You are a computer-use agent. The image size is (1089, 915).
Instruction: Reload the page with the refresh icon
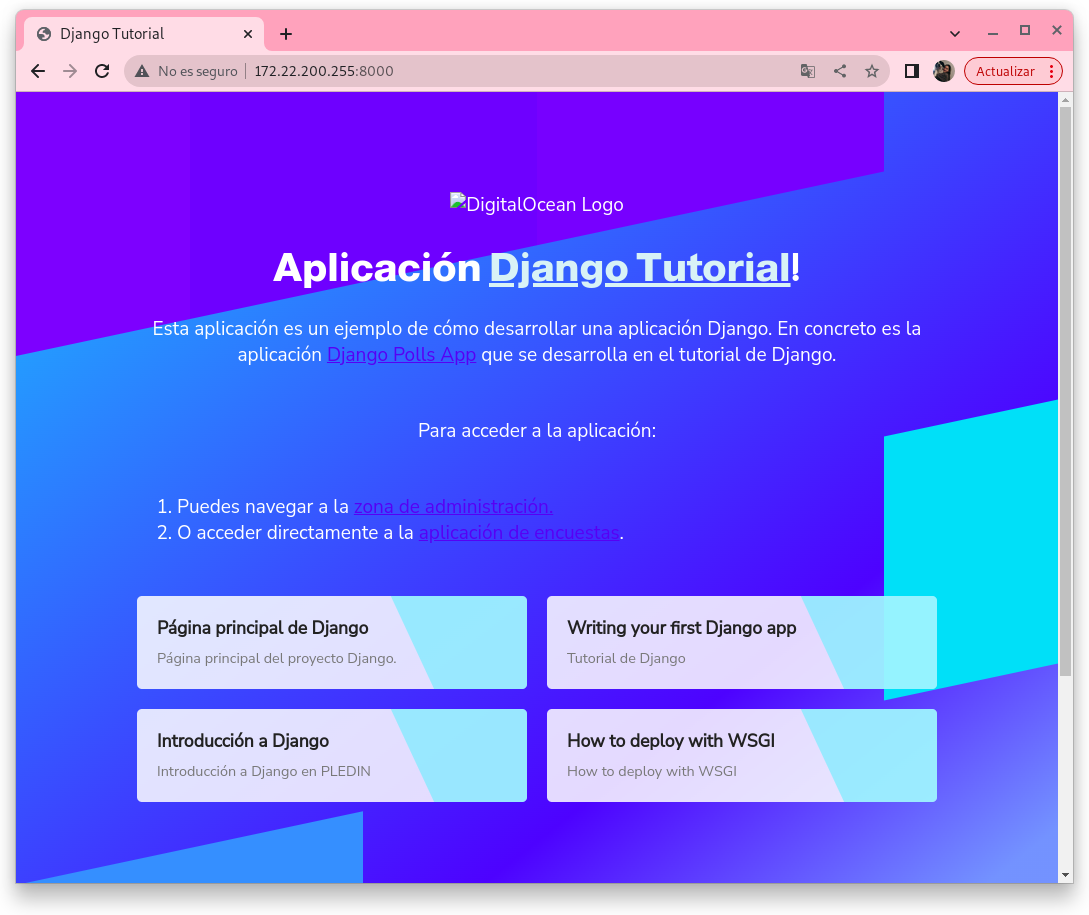[x=101, y=71]
